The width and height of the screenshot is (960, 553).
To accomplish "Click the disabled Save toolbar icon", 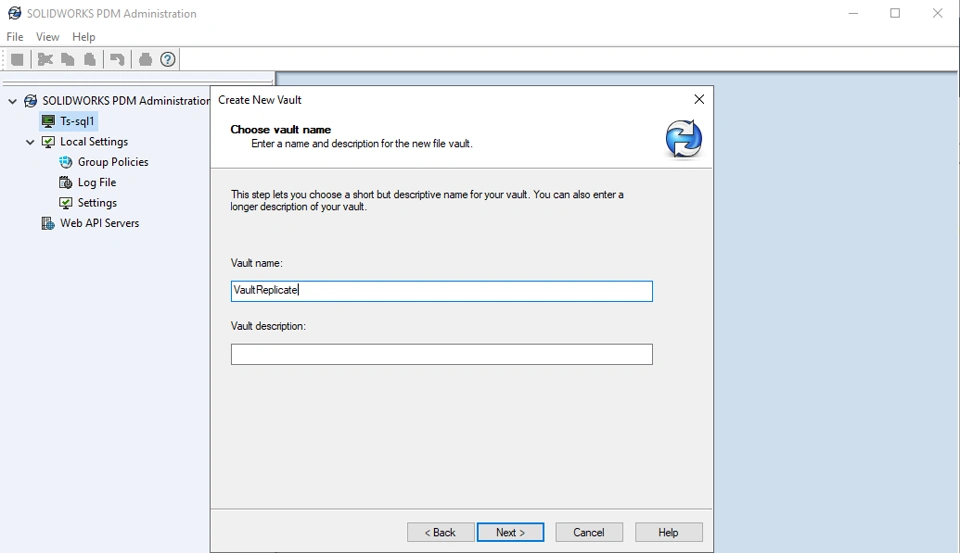I will [17, 59].
